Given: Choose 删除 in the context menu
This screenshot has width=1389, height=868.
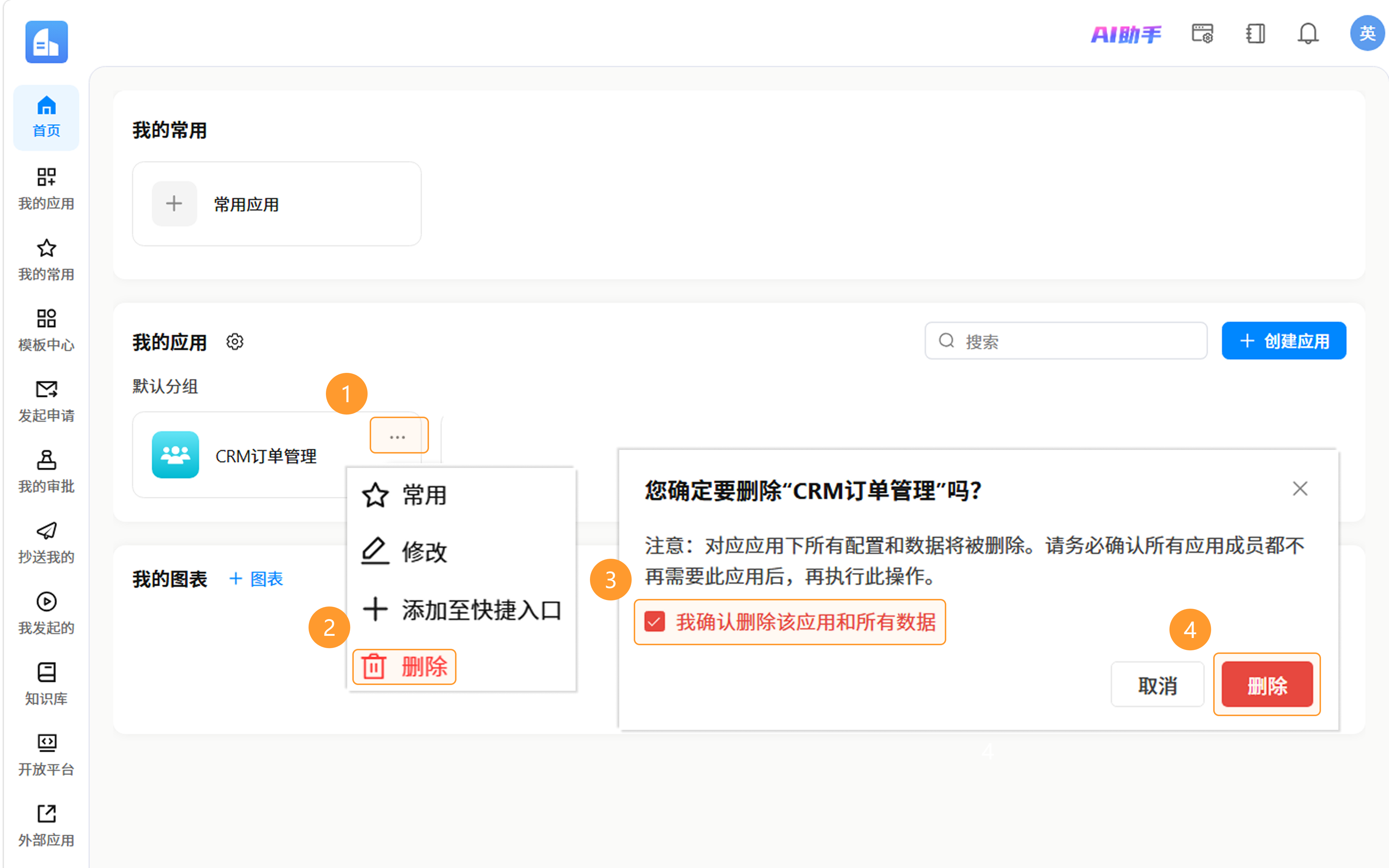Looking at the screenshot, I should coord(404,667).
